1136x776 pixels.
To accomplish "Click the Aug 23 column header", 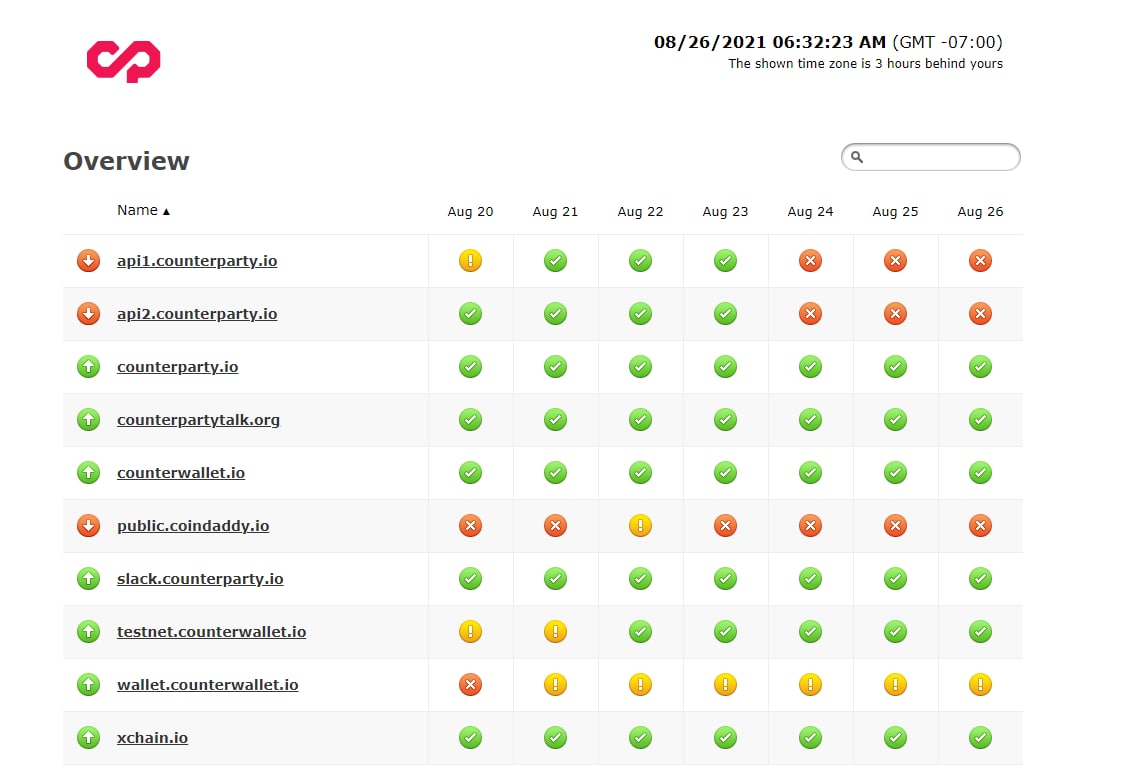I will [x=725, y=212].
